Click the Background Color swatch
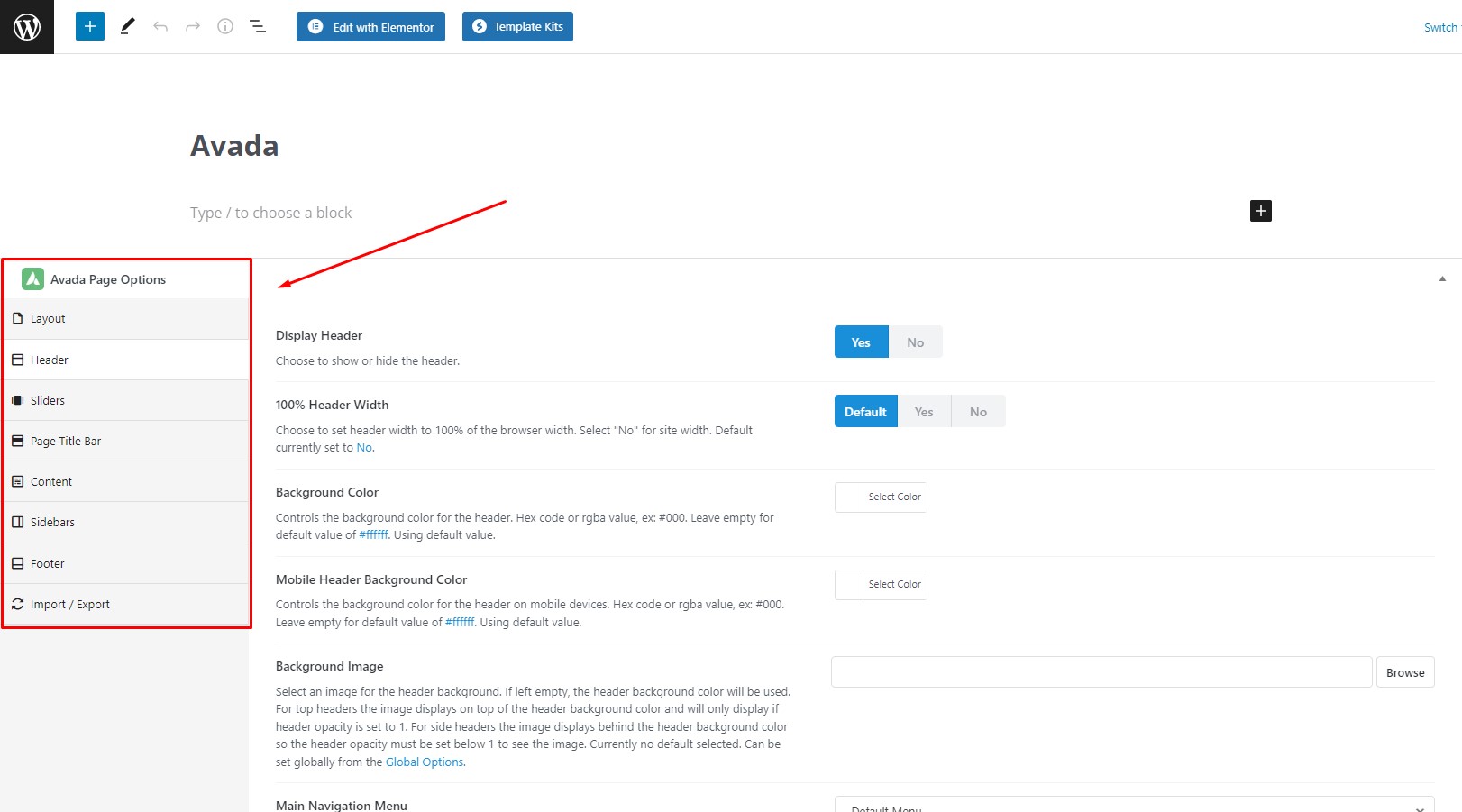Image resolution: width=1462 pixels, height=812 pixels. click(x=849, y=497)
